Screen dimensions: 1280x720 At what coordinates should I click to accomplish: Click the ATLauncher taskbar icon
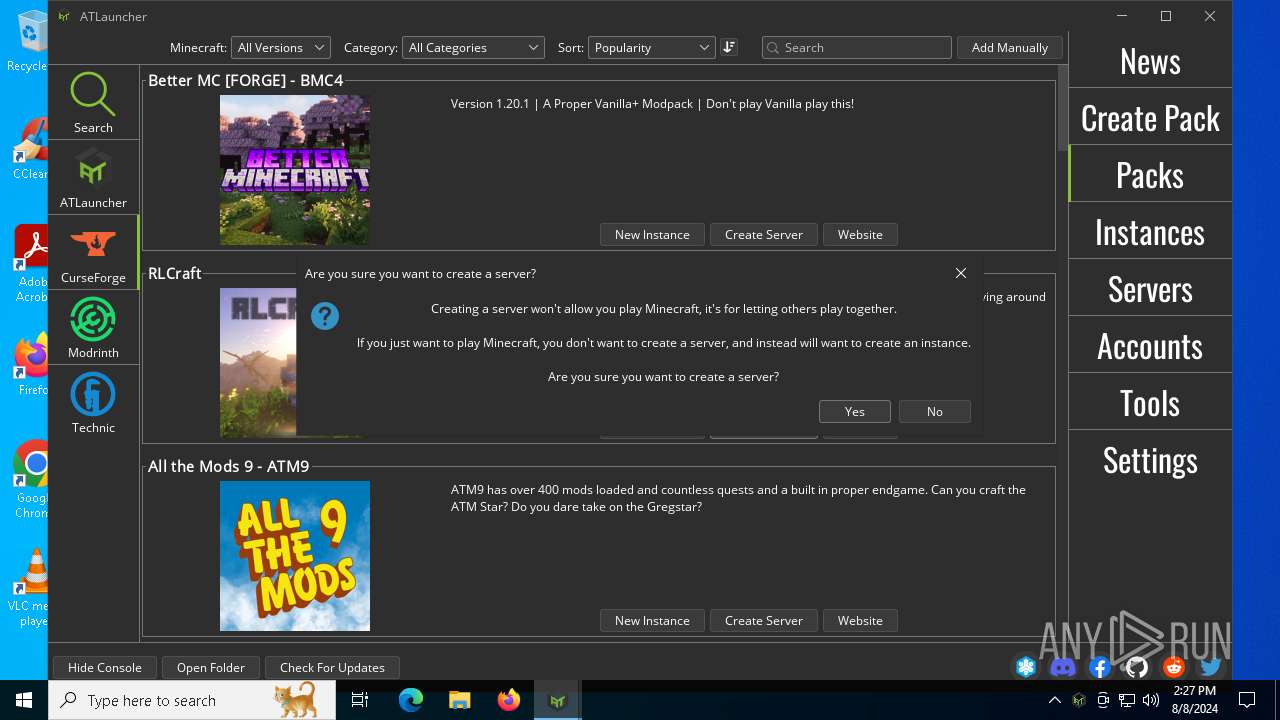[x=558, y=700]
